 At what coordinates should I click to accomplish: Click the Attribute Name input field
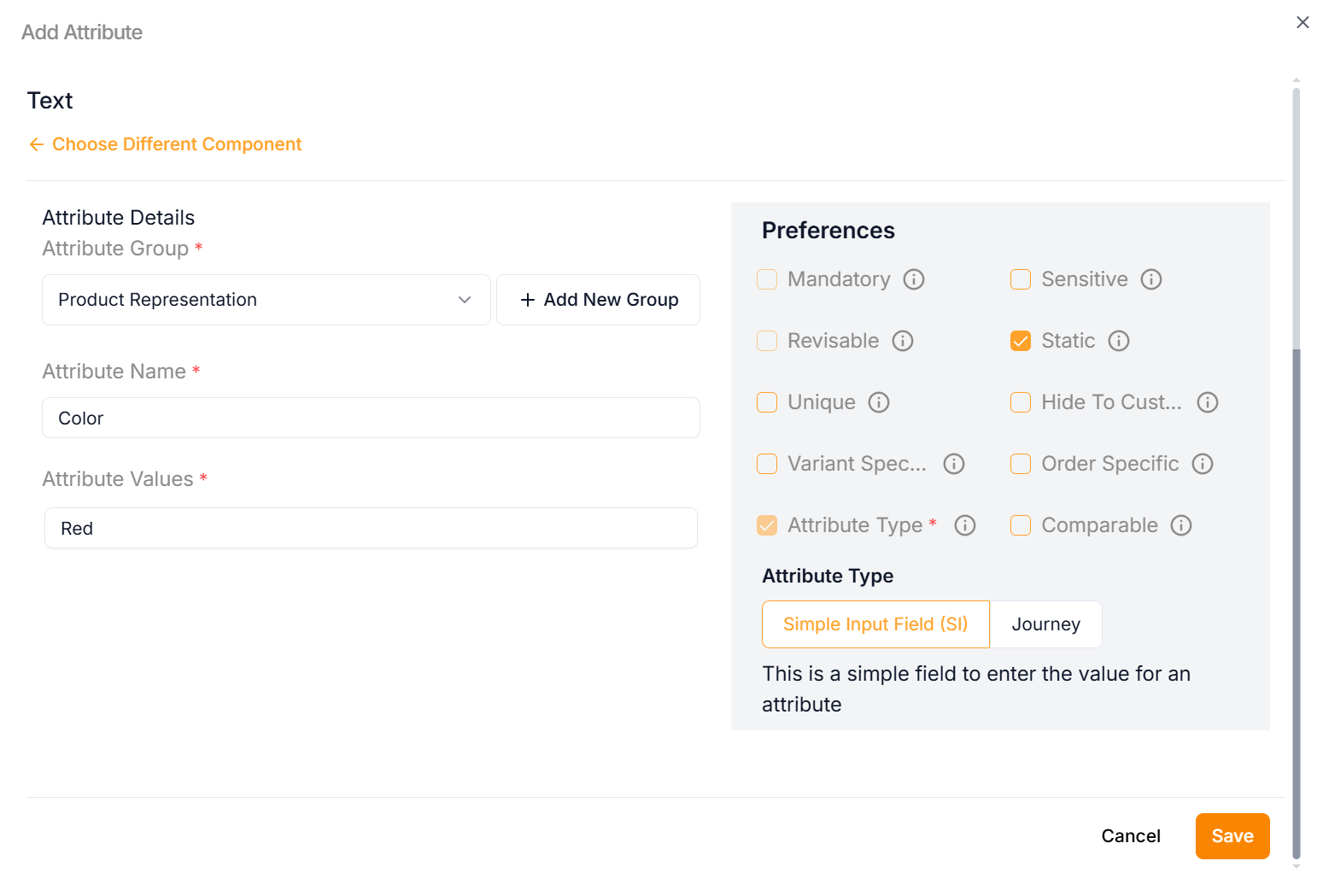(x=371, y=419)
